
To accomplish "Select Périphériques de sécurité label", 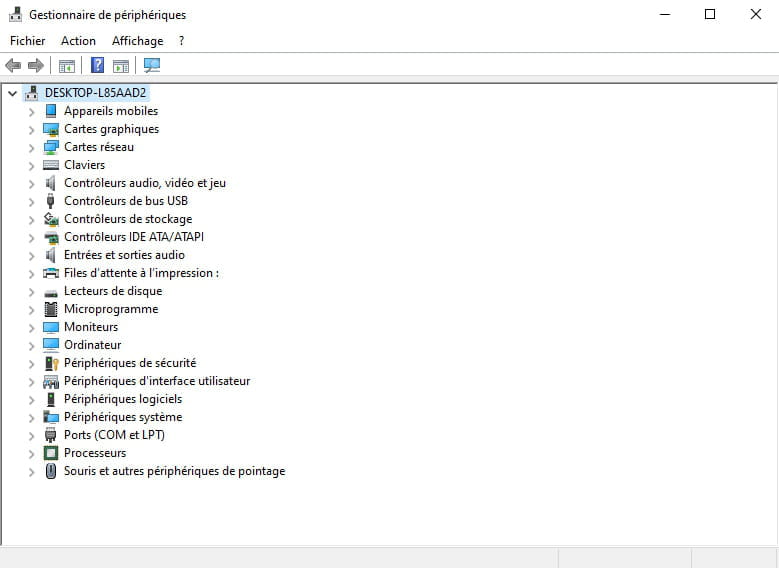I will tap(130, 363).
